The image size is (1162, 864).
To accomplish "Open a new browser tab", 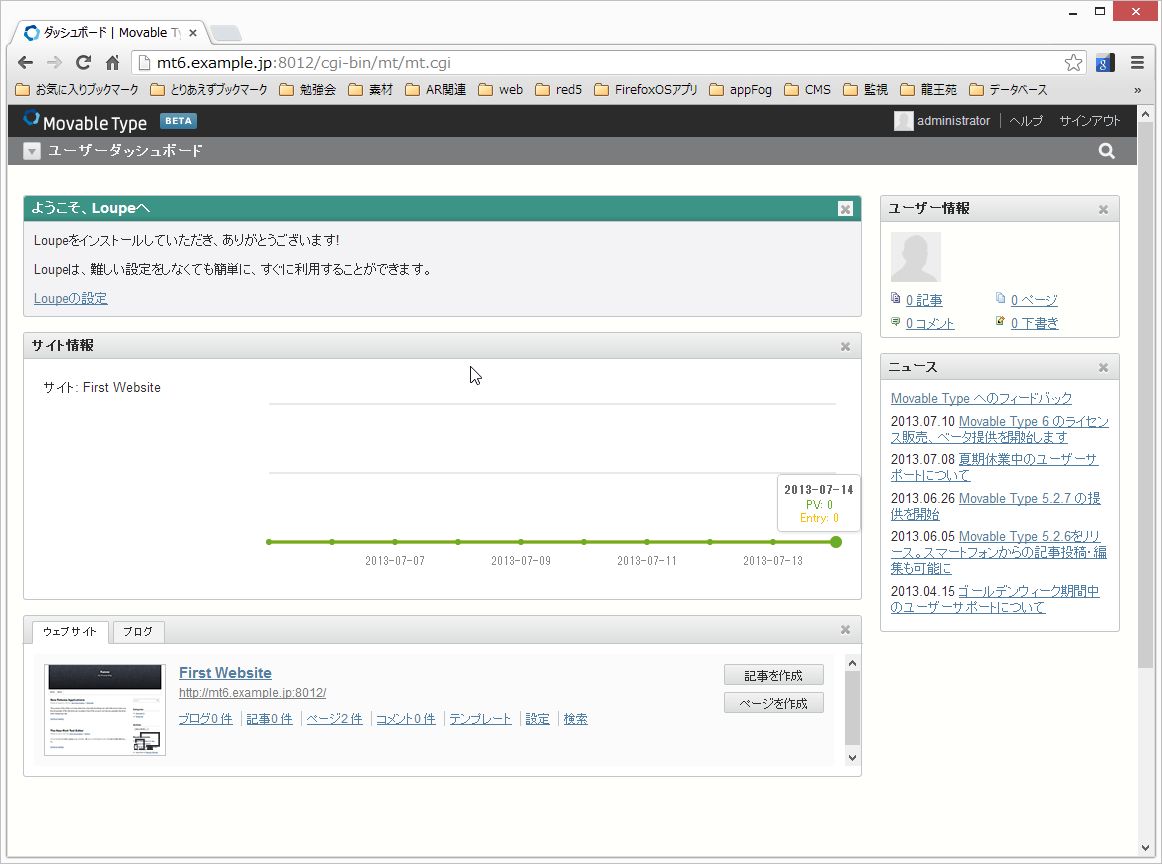I will click(225, 33).
